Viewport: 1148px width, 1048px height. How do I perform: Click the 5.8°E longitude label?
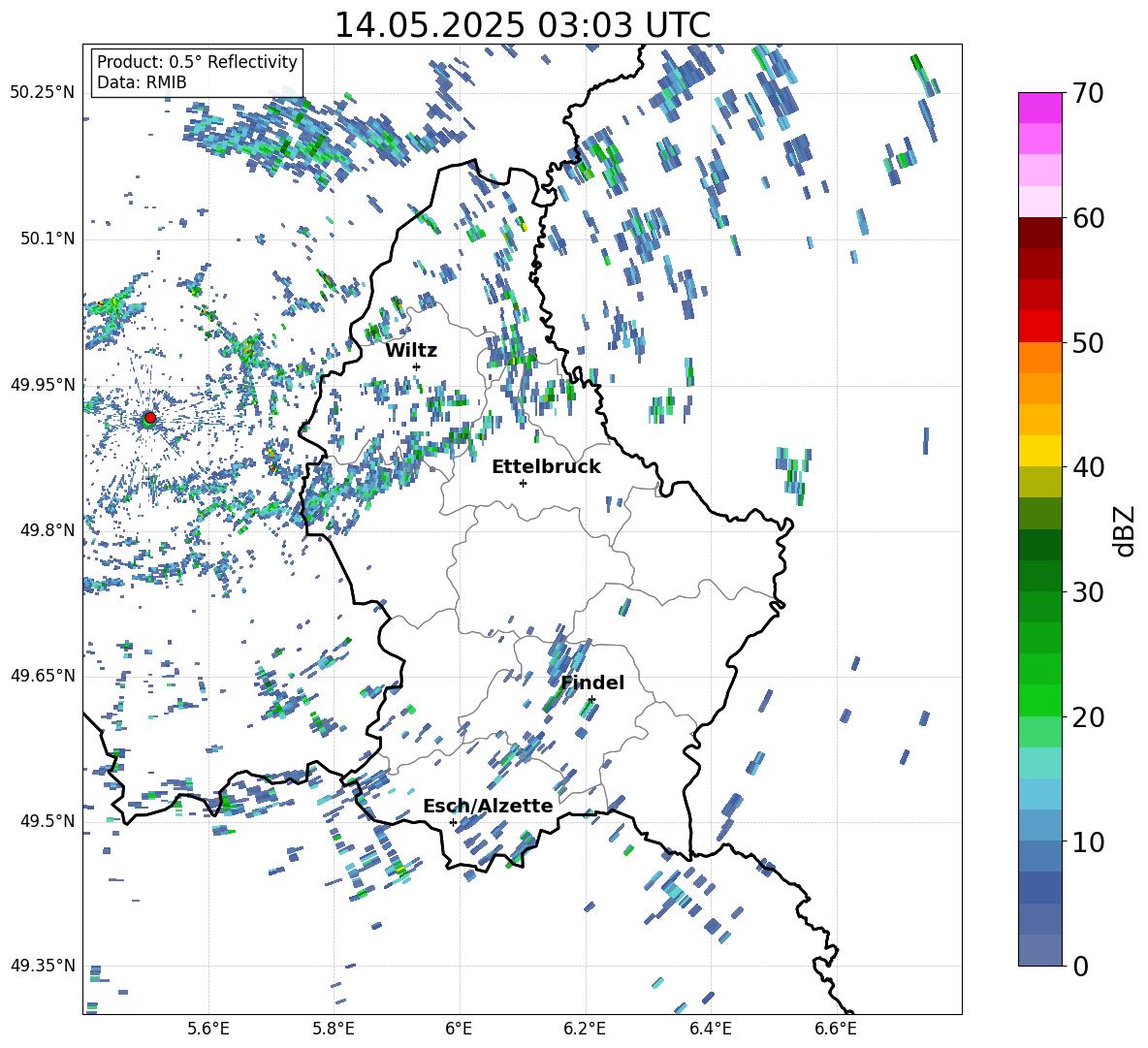pos(334,1029)
